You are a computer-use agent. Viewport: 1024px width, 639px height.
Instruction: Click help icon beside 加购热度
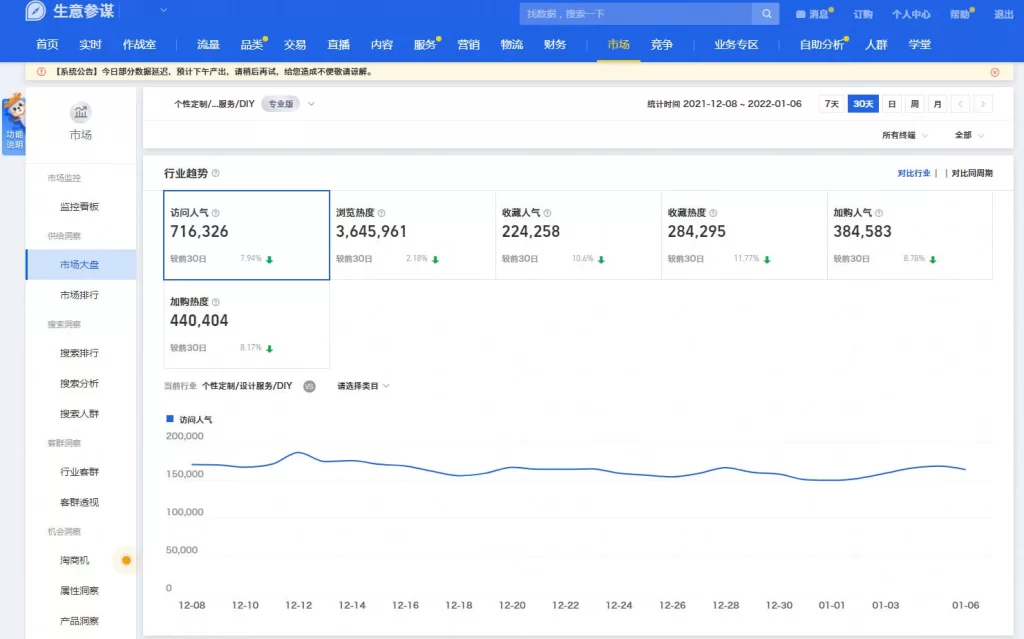[x=216, y=302]
